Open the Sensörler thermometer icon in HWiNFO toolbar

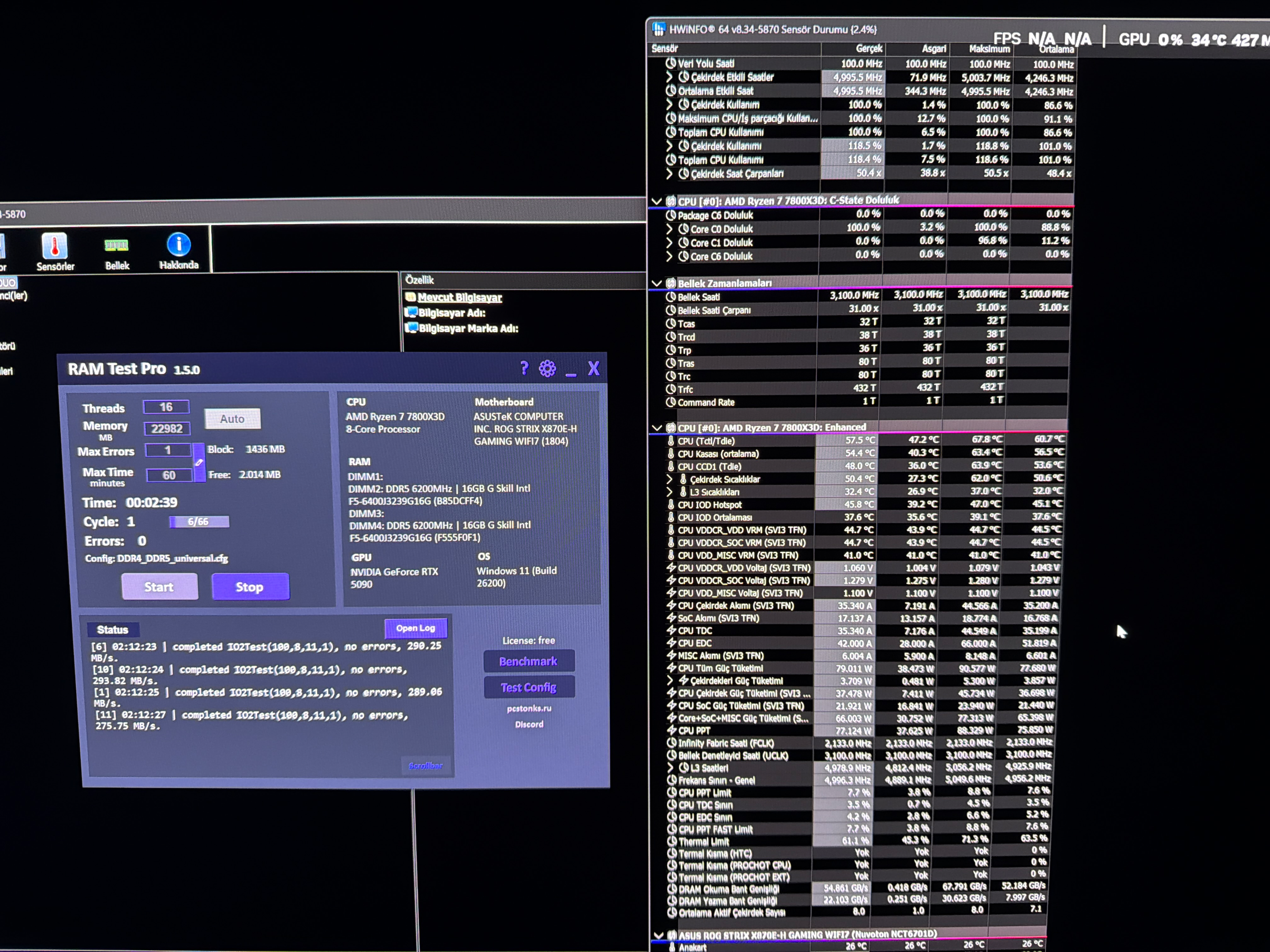click(x=55, y=245)
